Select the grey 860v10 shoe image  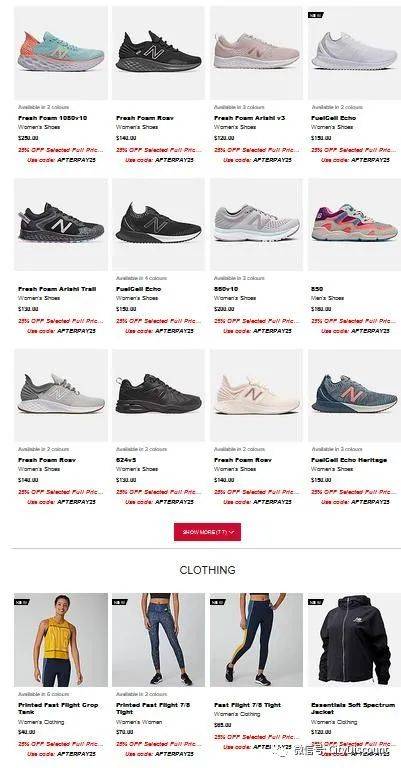[x=257, y=224]
